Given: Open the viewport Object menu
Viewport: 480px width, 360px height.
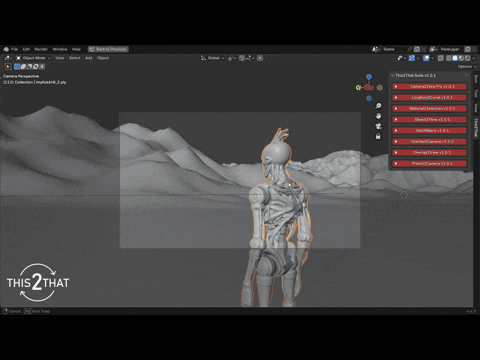Looking at the screenshot, I should (103, 58).
